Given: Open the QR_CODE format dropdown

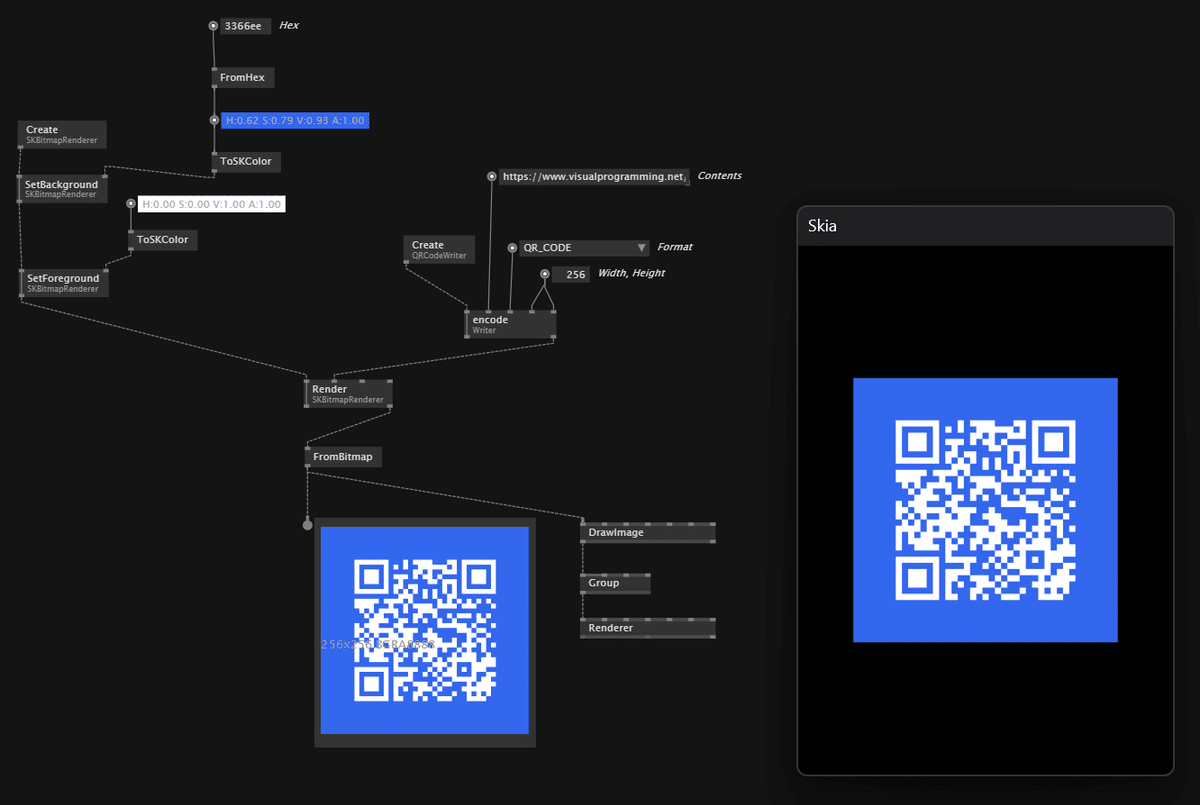Looking at the screenshot, I should 584,247.
